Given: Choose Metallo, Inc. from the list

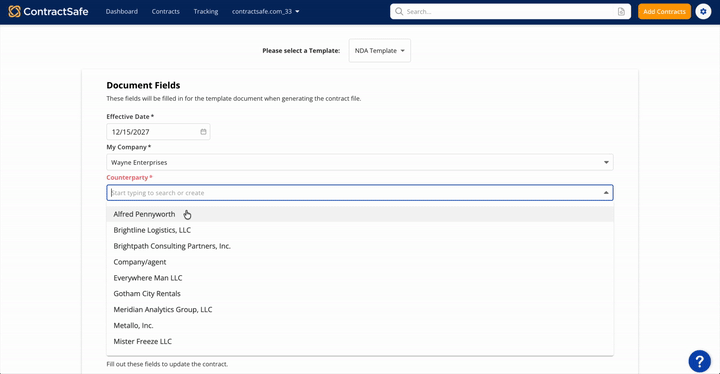Looking at the screenshot, I should point(360,325).
